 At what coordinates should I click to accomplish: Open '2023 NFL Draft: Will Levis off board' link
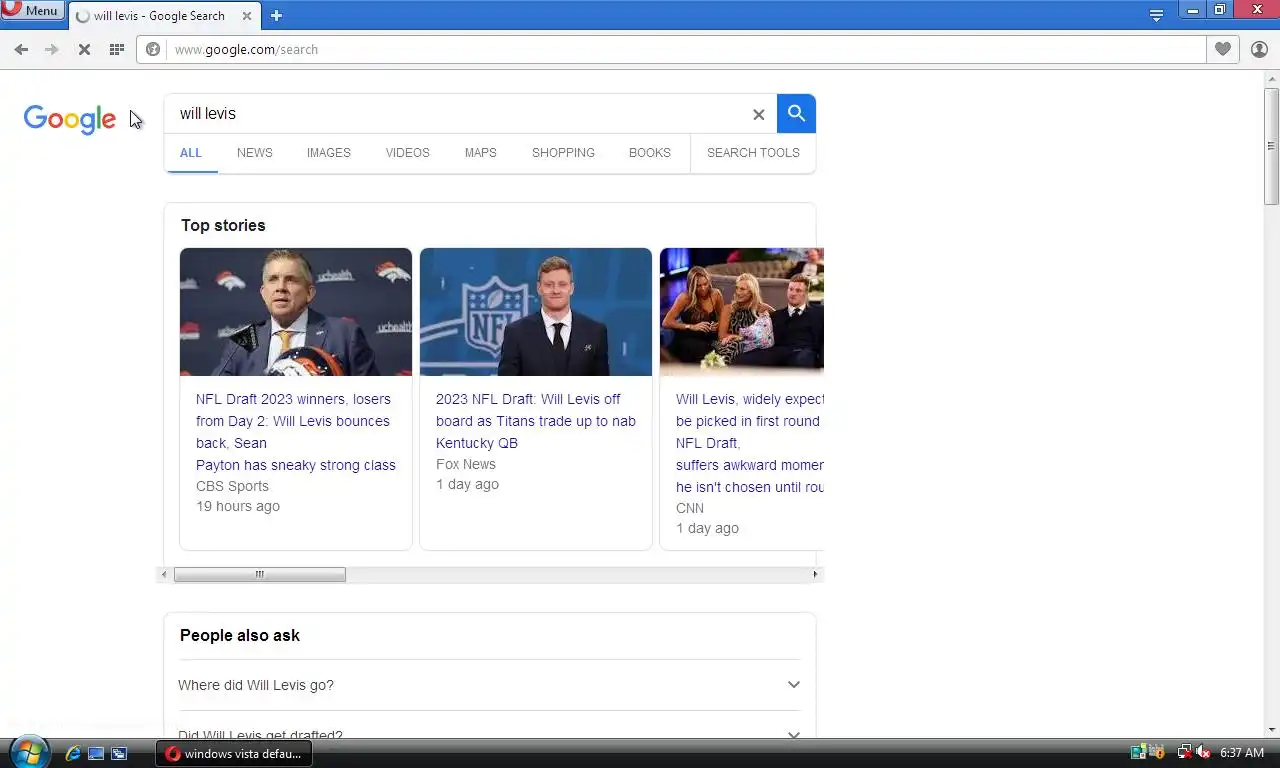[x=536, y=421]
